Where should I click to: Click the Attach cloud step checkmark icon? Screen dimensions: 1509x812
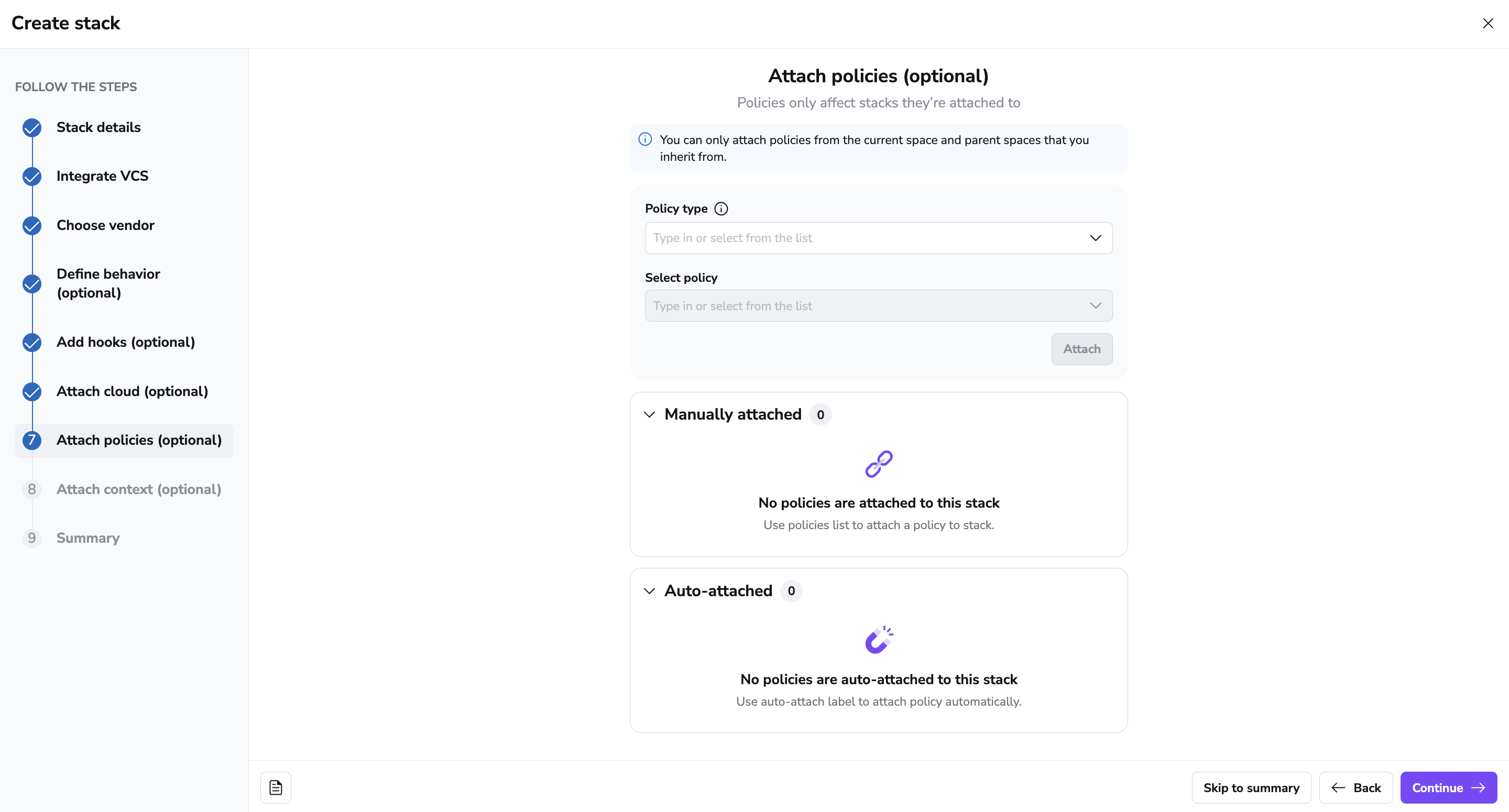click(32, 391)
